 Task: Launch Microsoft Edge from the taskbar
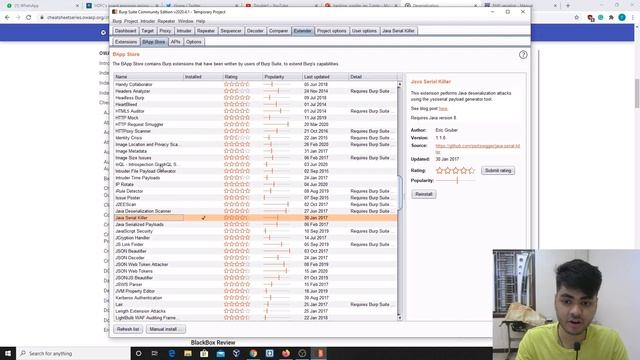tap(171, 353)
